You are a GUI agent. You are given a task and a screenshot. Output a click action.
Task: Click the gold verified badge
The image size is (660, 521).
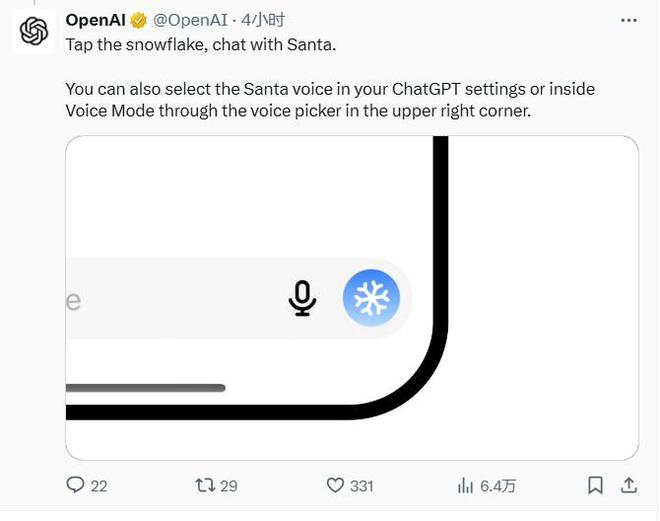pos(138,20)
